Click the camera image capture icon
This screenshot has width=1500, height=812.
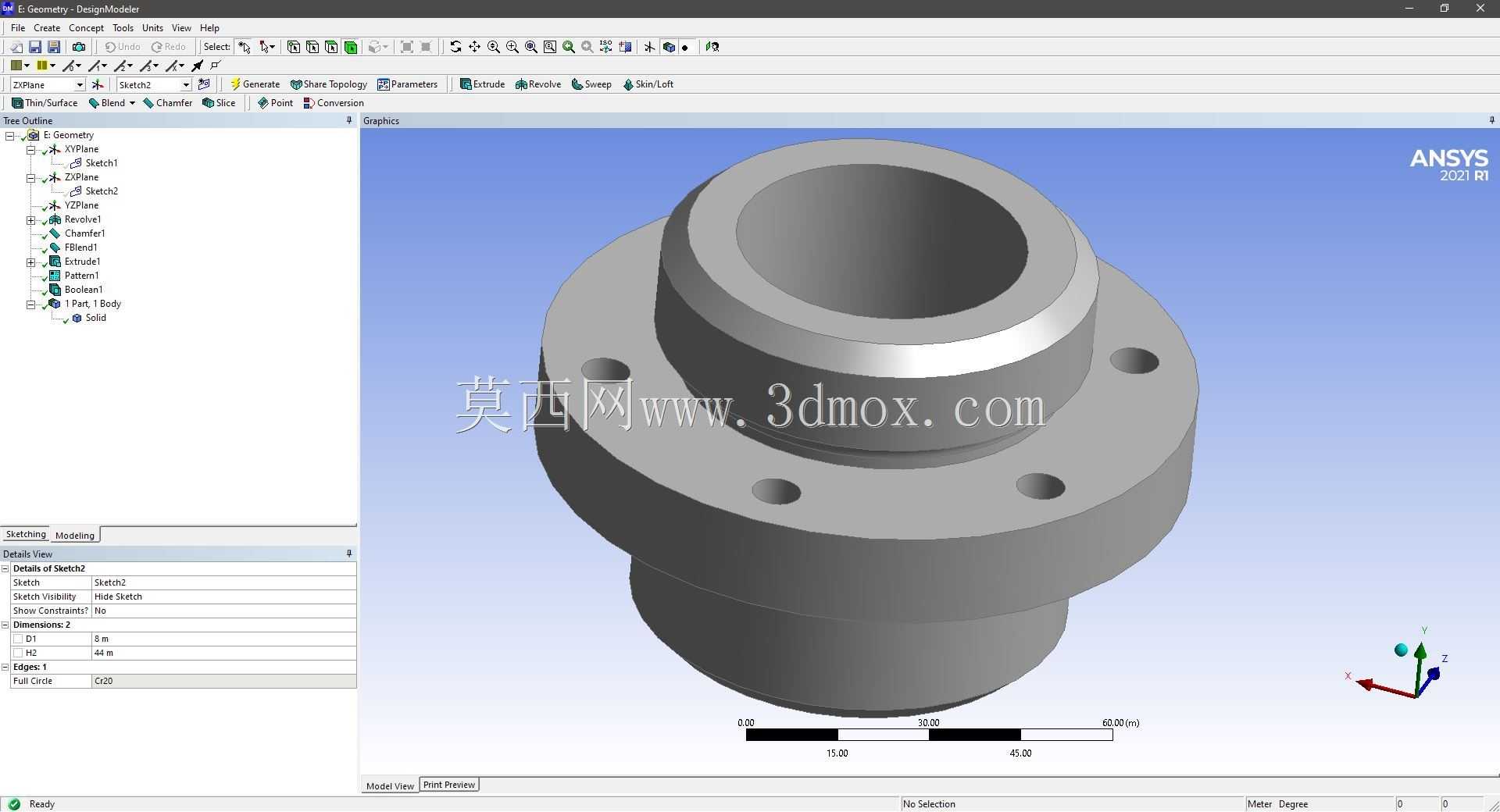[79, 47]
